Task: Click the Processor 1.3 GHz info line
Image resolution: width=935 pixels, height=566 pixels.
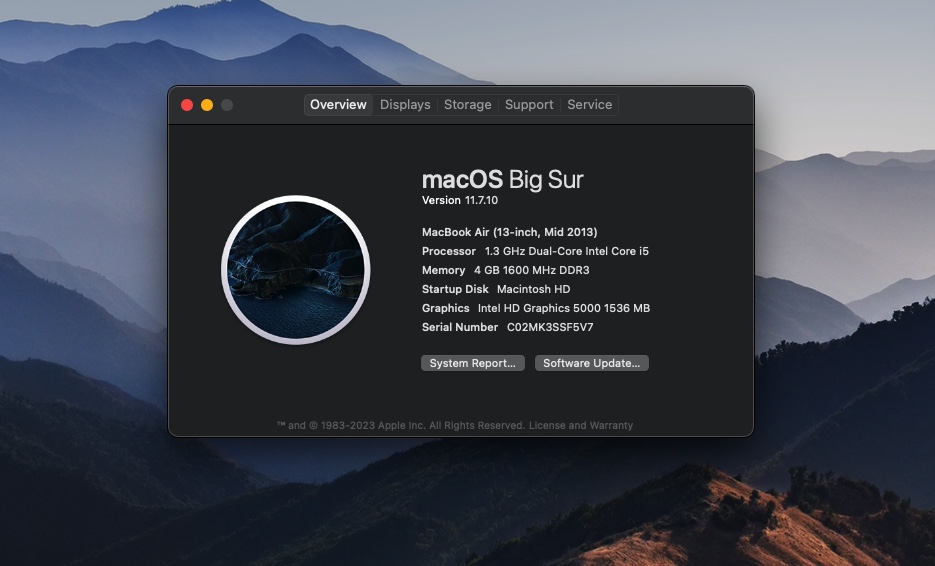Action: coord(535,251)
